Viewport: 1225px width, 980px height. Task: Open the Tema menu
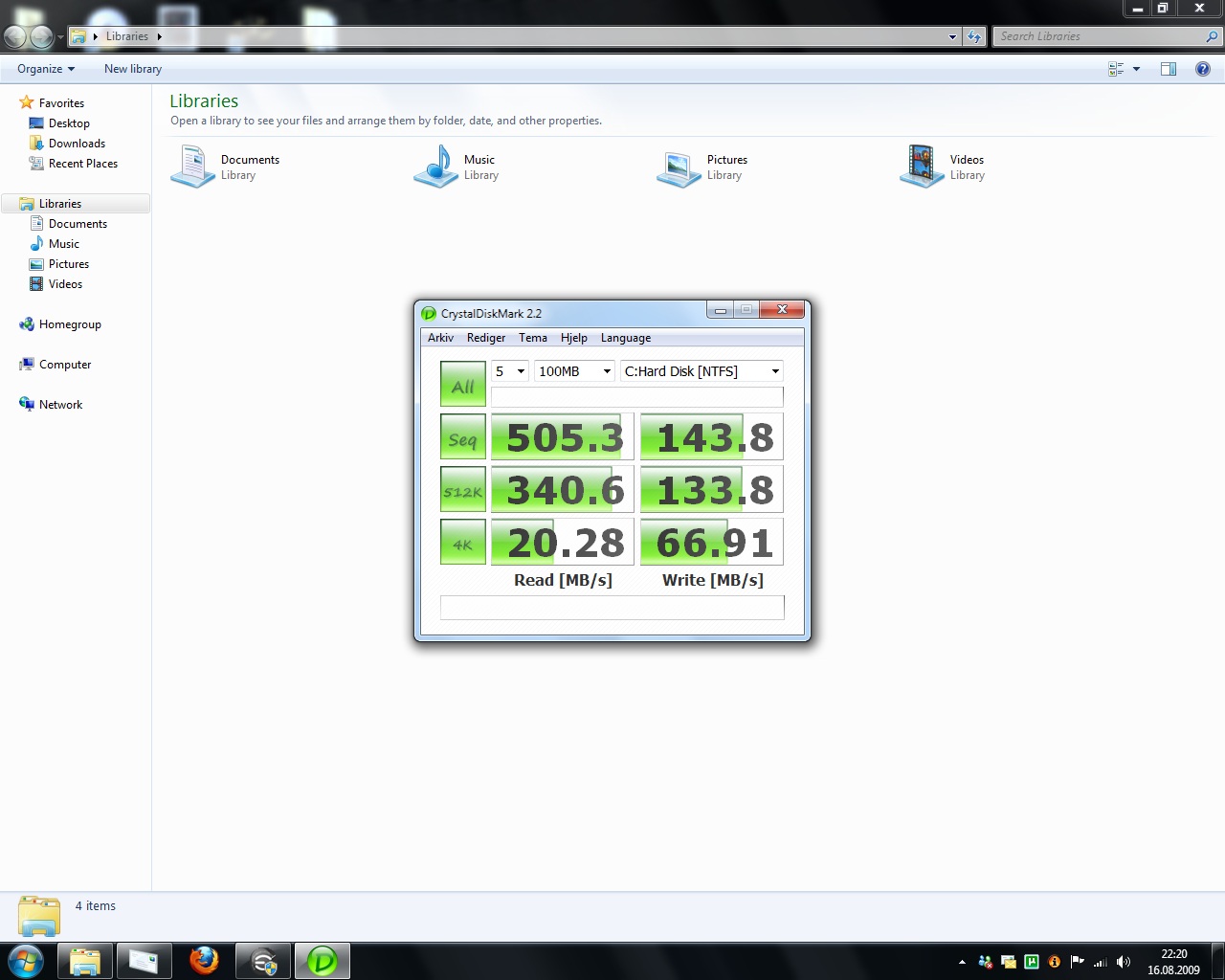click(533, 338)
